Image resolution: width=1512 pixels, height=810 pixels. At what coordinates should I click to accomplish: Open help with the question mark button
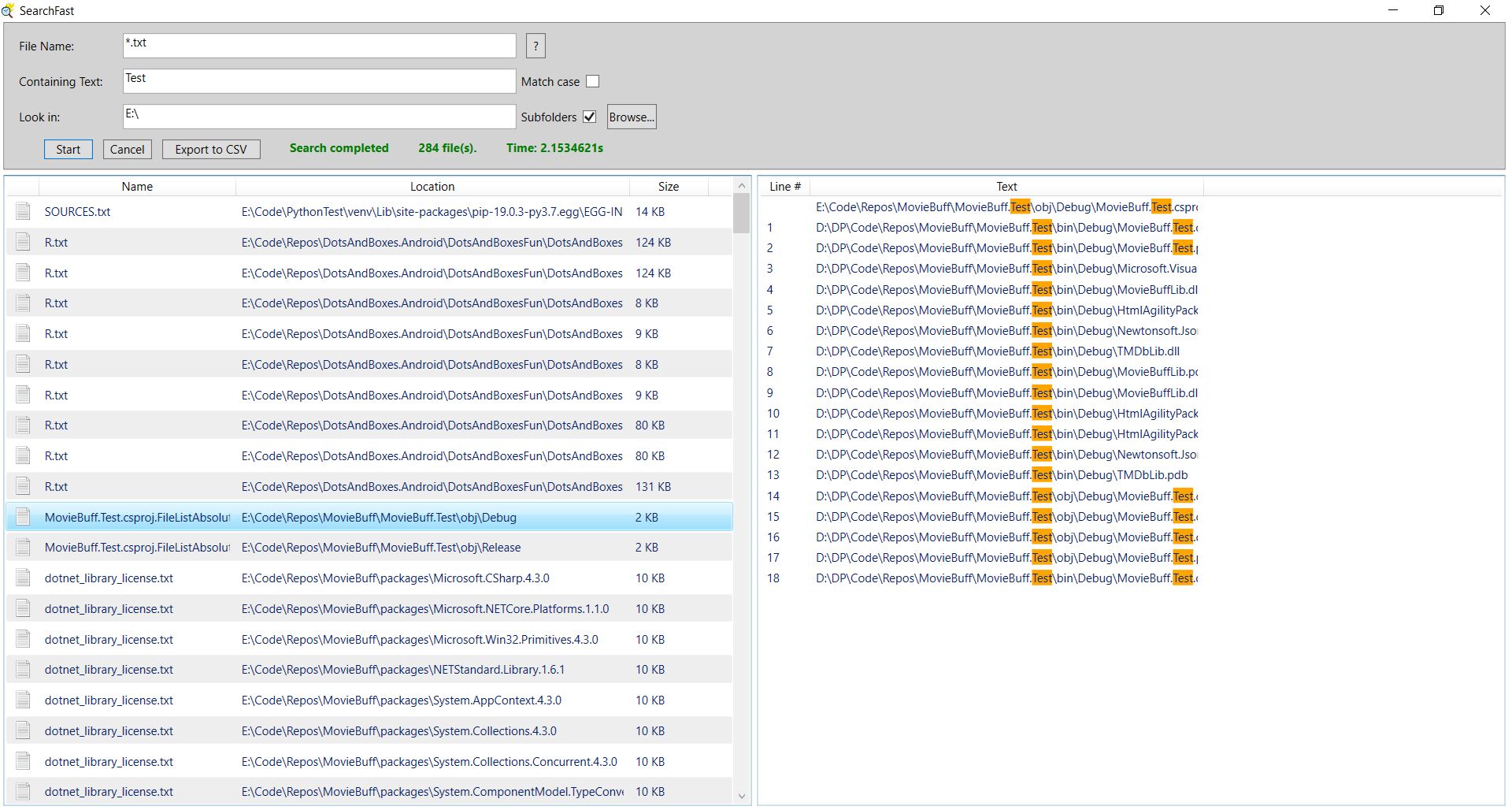535,46
